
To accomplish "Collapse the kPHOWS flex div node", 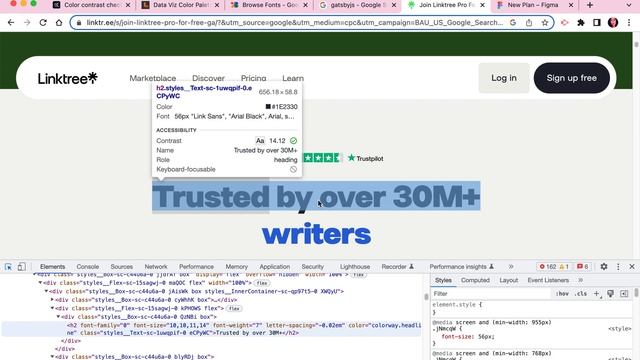I will click(x=52, y=308).
